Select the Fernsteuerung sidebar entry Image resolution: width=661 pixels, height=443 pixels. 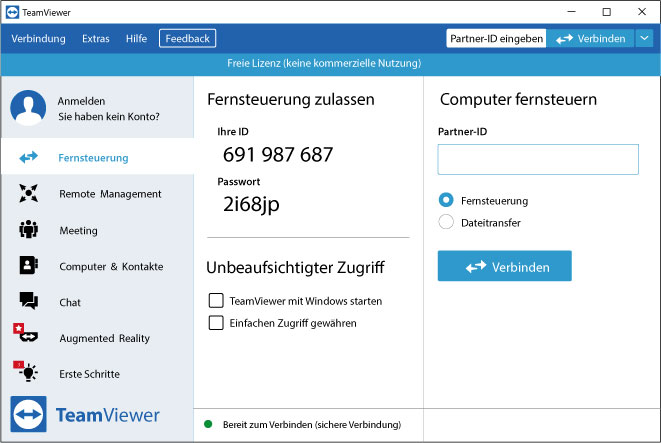(97, 156)
